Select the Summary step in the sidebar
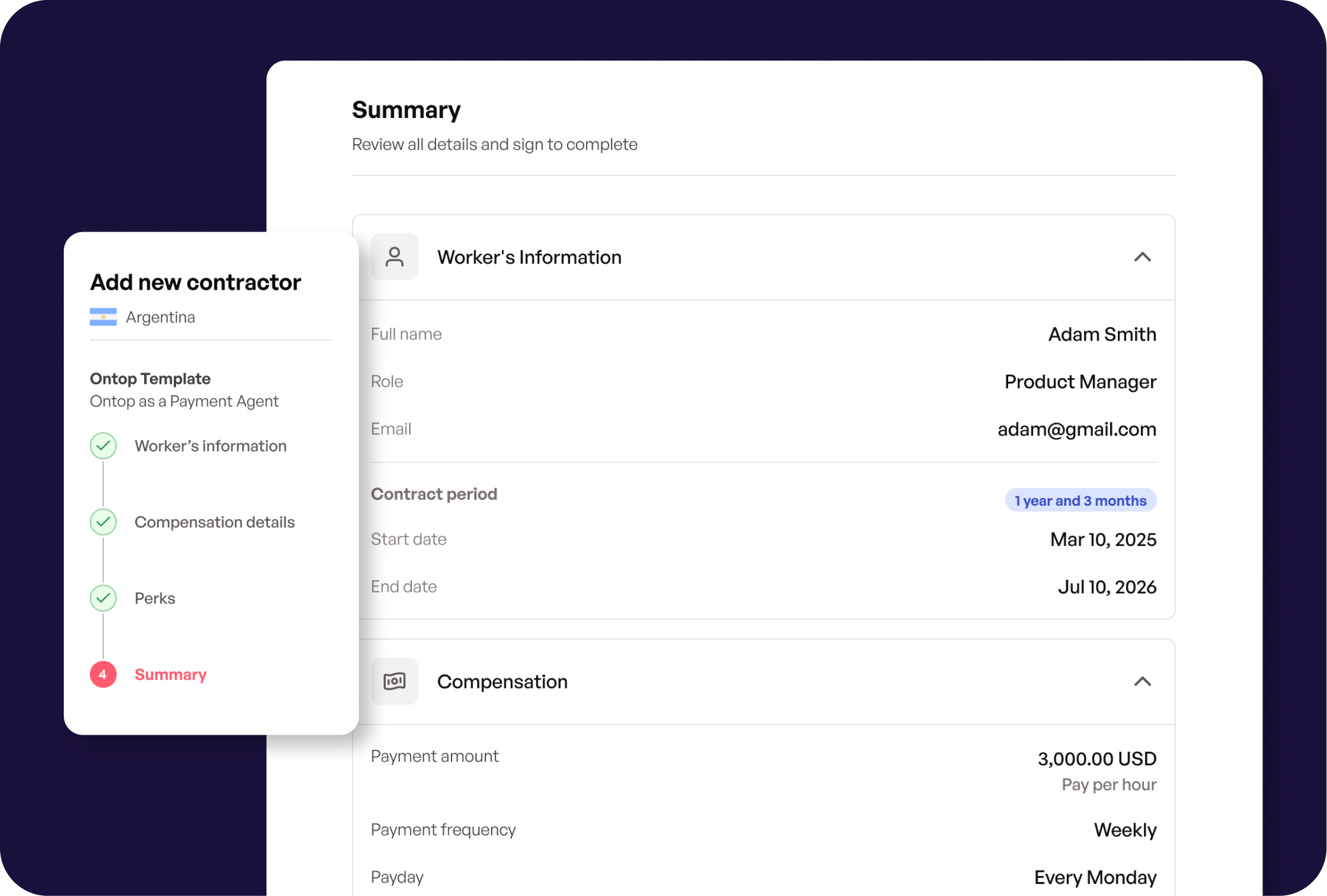The width and height of the screenshot is (1327, 896). (170, 674)
